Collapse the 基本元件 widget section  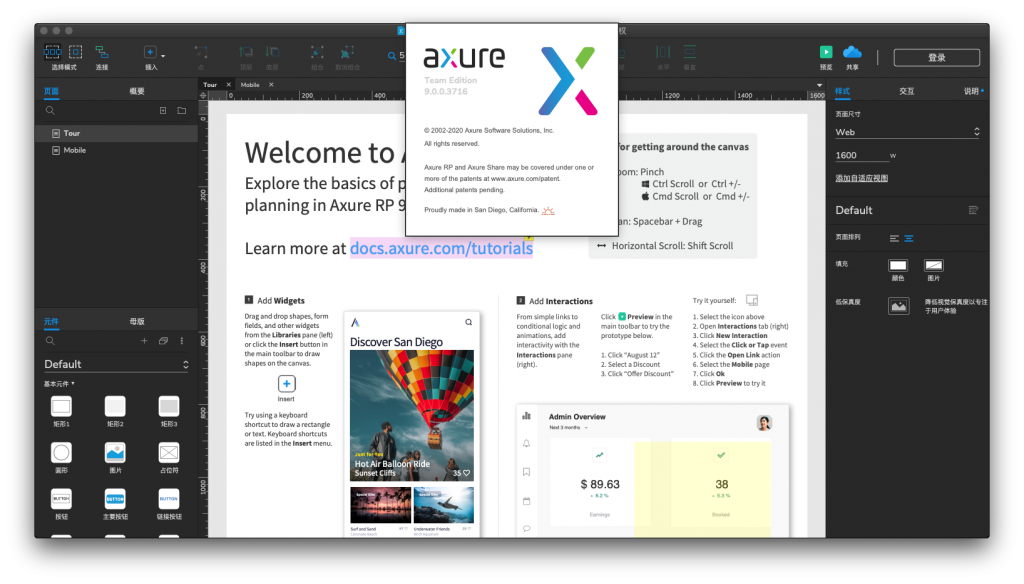pyautogui.click(x=59, y=383)
